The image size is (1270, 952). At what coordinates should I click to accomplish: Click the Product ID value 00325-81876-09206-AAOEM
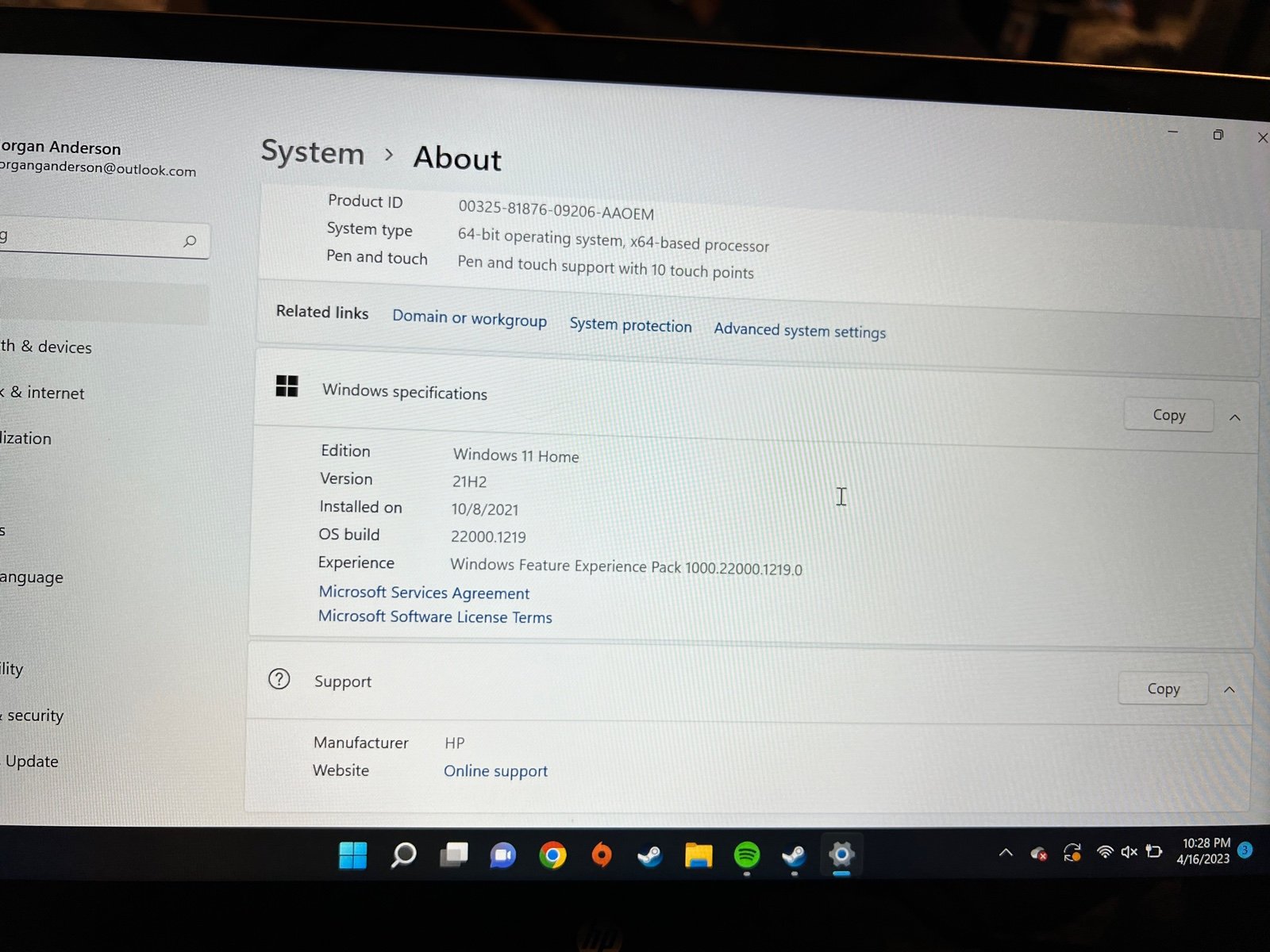556,210
